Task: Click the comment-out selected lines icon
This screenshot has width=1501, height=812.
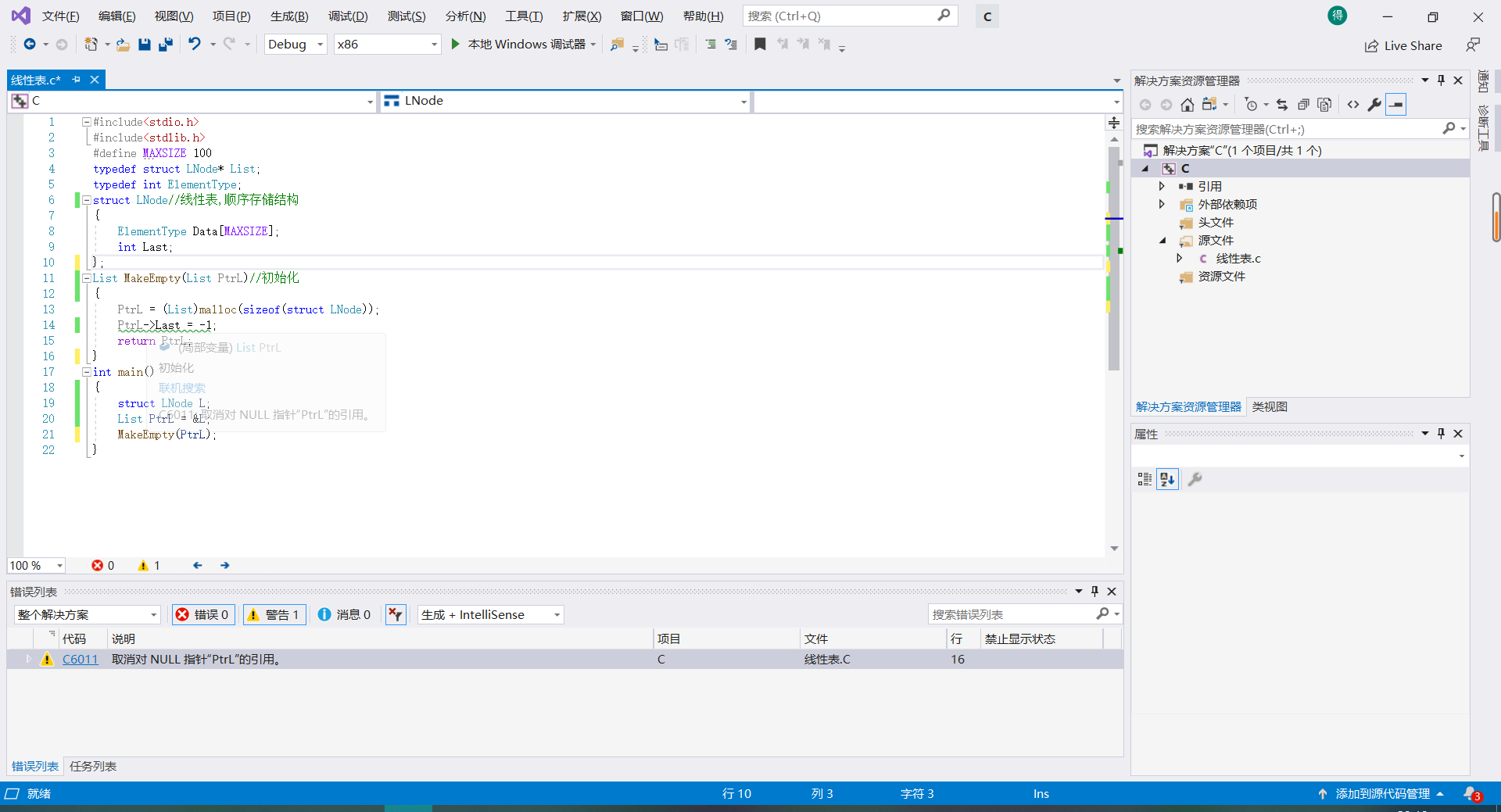Action: 711,45
